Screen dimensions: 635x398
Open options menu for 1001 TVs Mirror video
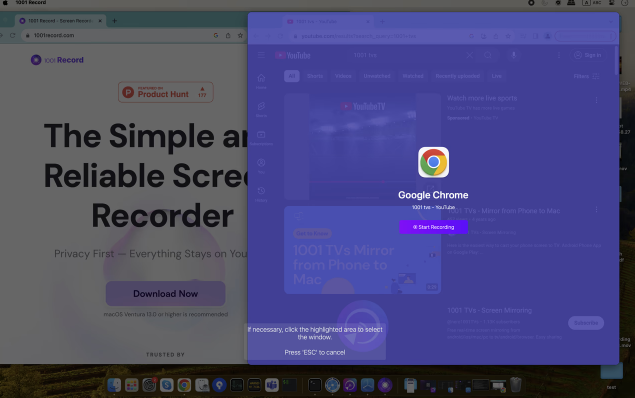pyautogui.click(x=596, y=210)
